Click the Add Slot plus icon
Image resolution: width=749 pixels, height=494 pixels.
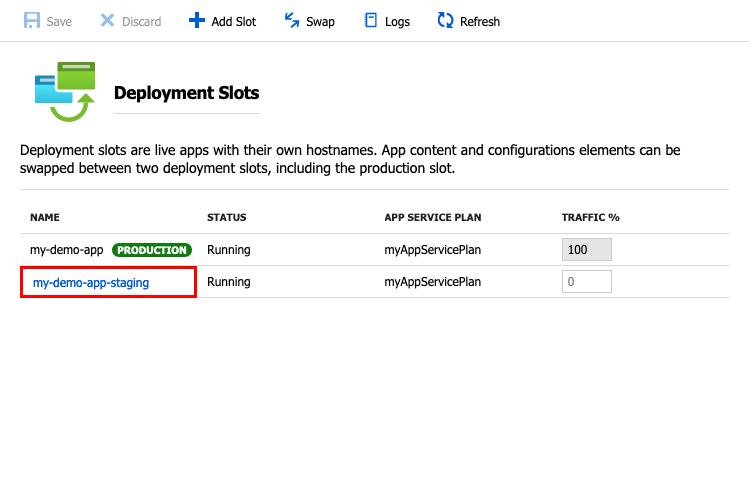[196, 20]
